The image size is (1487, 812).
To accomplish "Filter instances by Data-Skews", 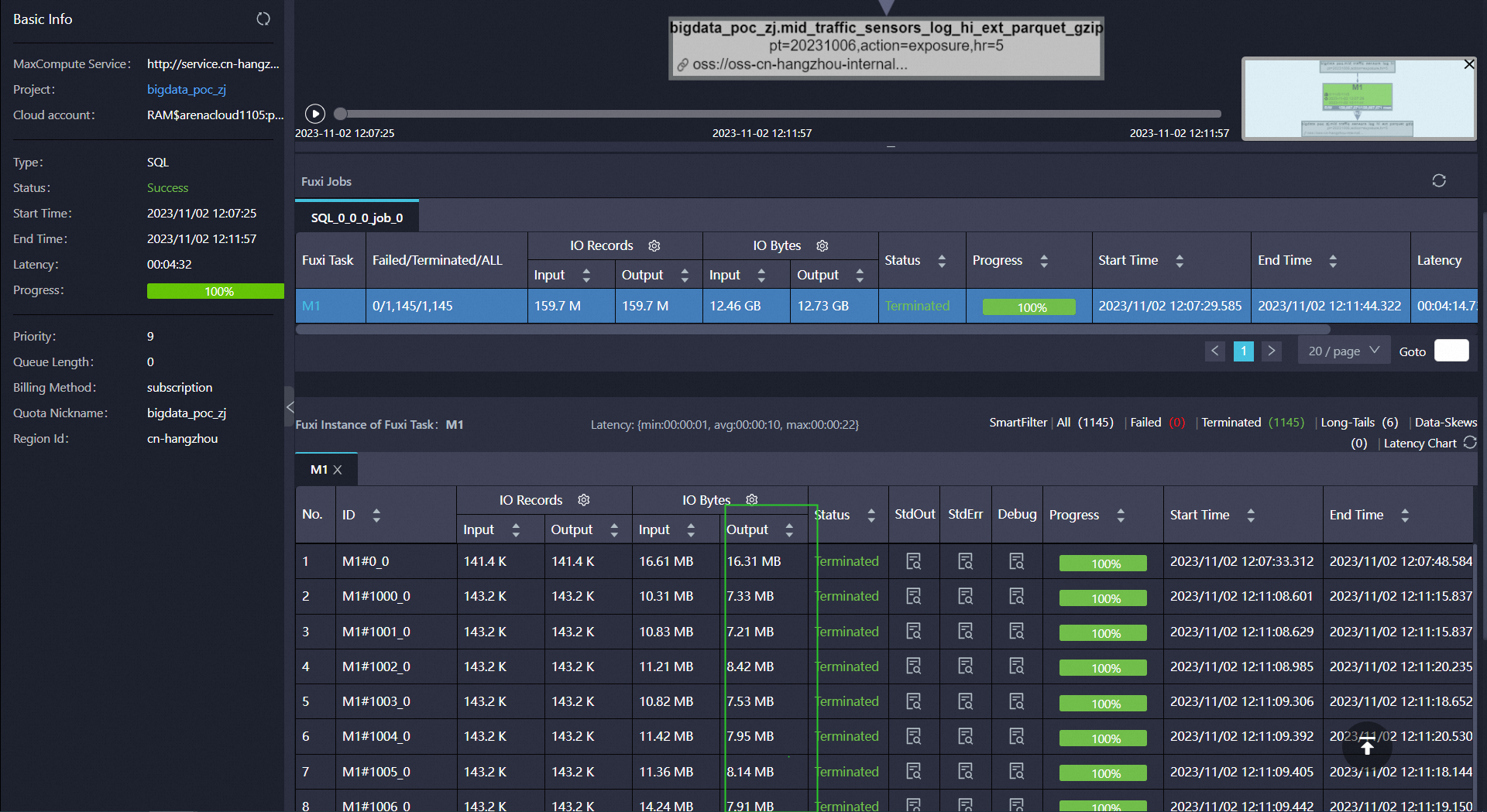I will [x=1445, y=423].
